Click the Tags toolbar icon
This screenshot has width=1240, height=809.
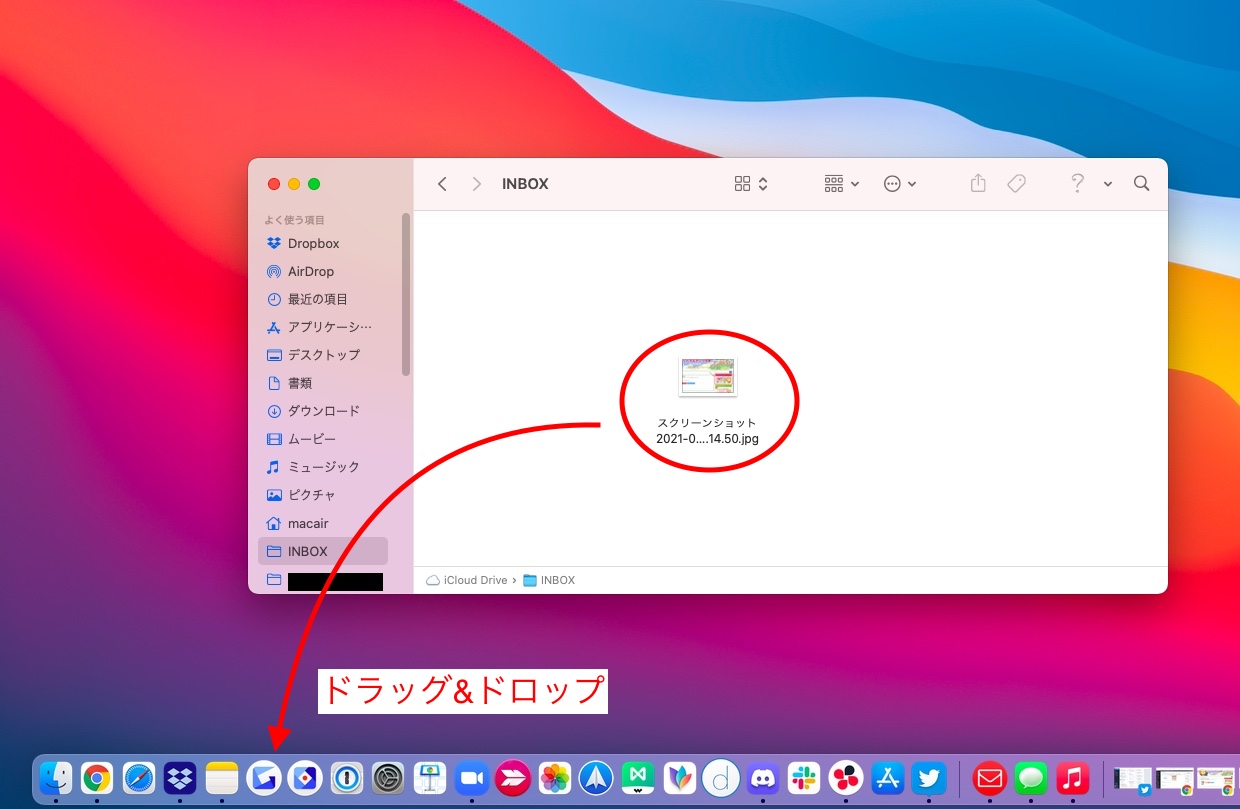pos(1016,184)
